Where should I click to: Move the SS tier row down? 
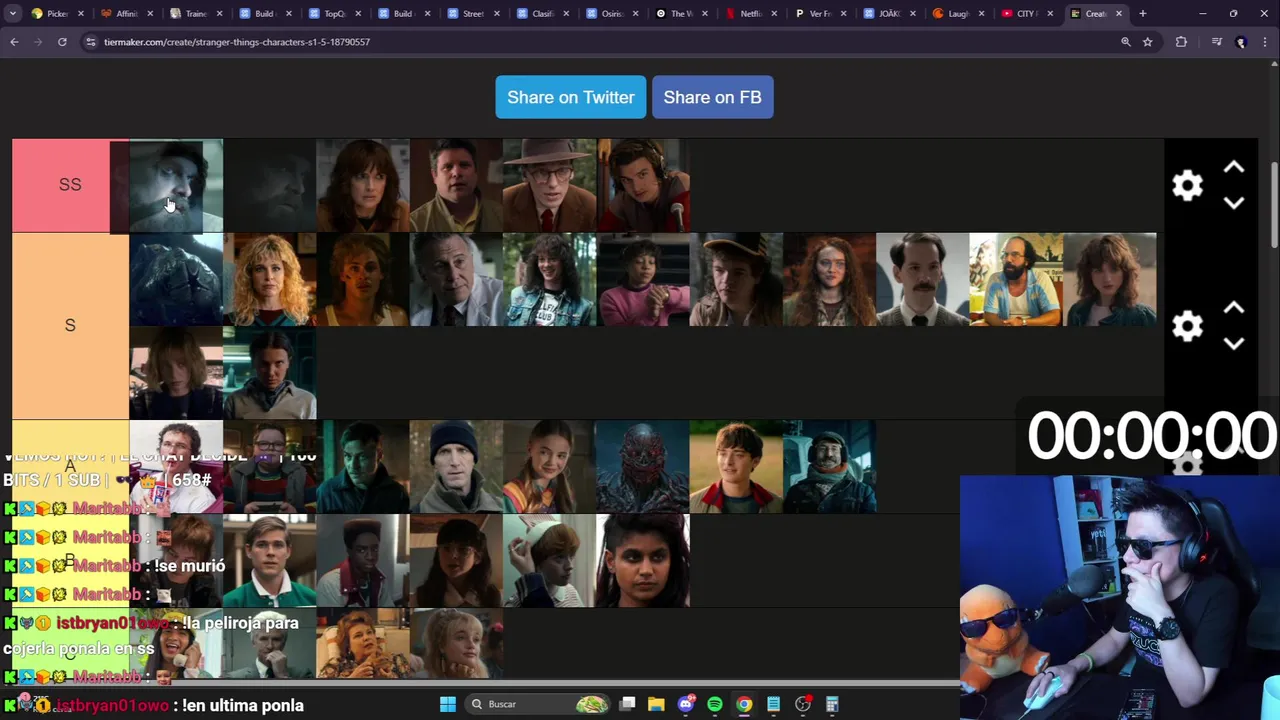[1234, 203]
